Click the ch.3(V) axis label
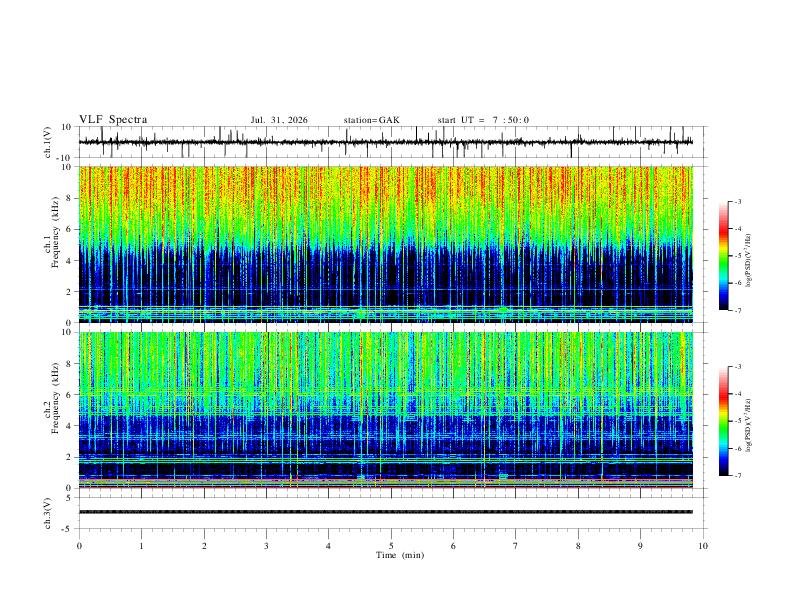 tap(48, 514)
